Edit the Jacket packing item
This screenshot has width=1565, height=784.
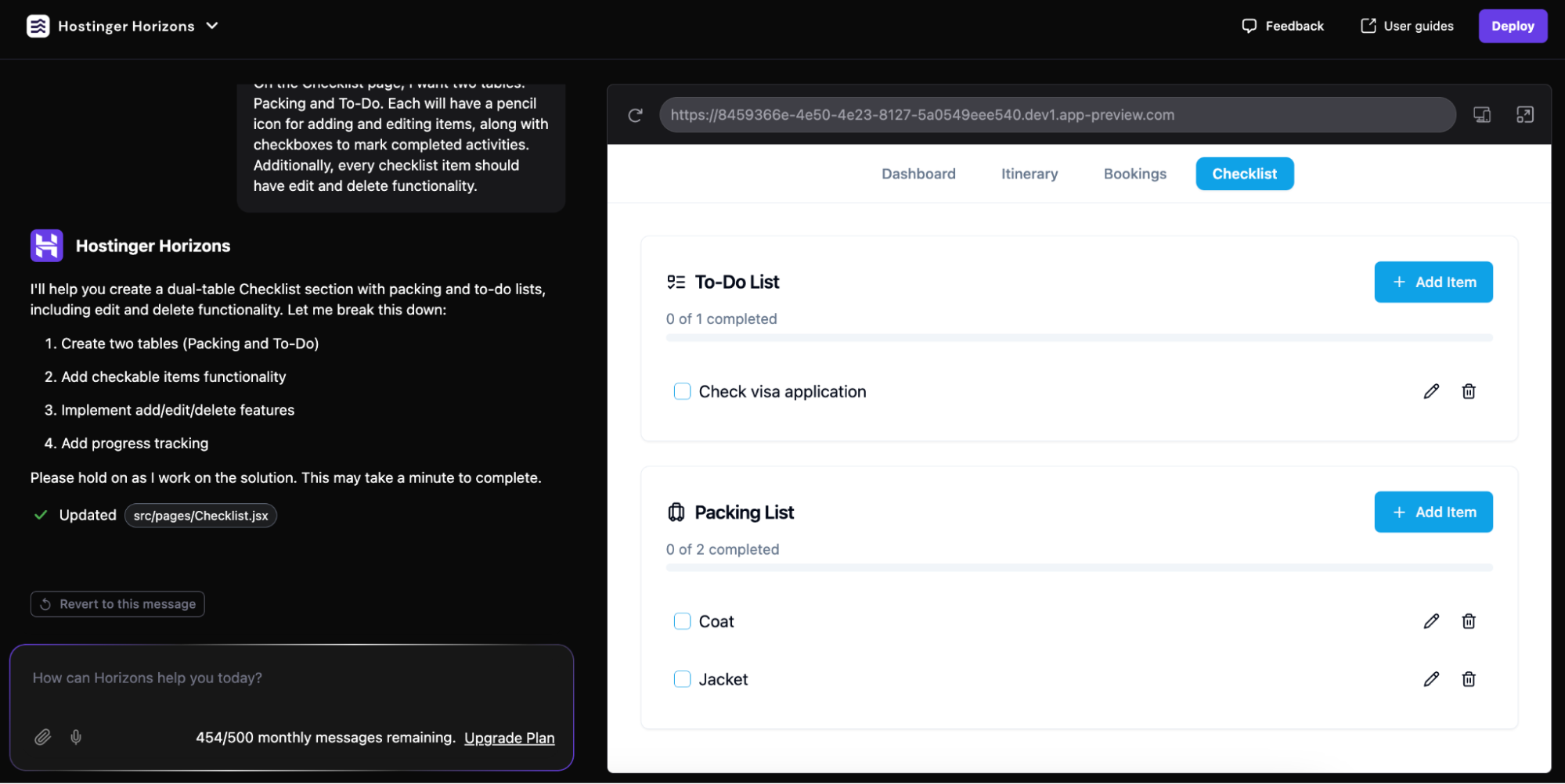coord(1431,679)
